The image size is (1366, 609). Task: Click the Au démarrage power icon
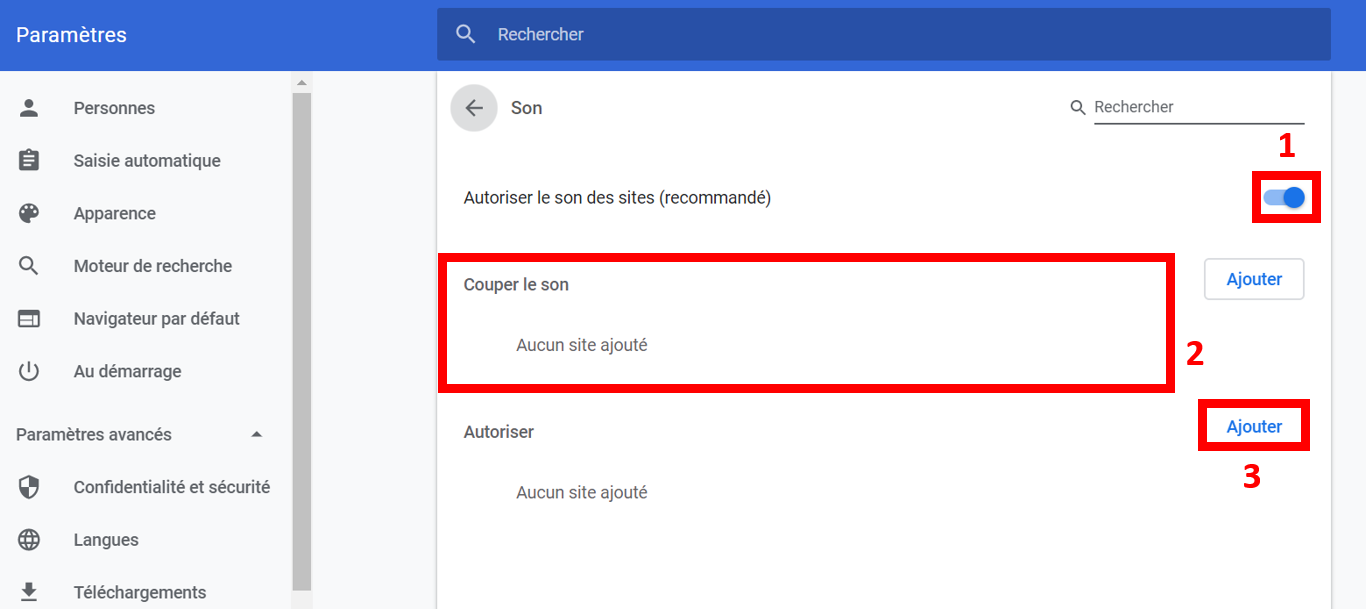tap(29, 372)
